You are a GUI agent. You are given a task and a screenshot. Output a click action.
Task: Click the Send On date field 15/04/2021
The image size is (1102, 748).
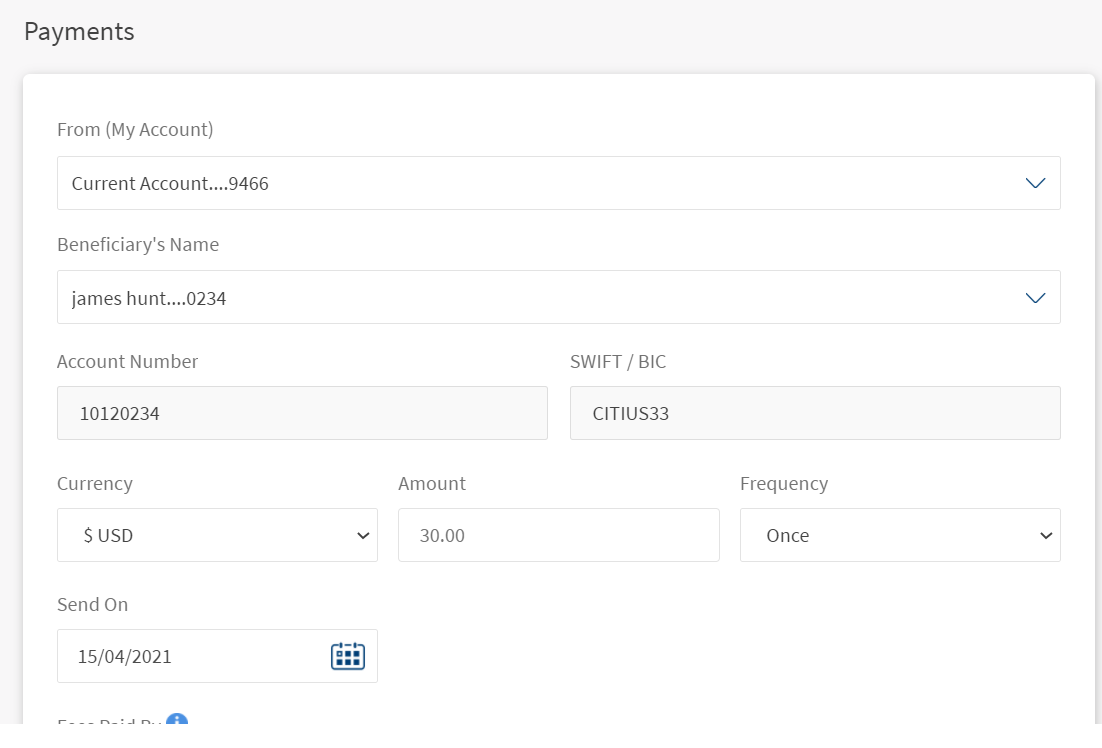pyautogui.click(x=190, y=656)
